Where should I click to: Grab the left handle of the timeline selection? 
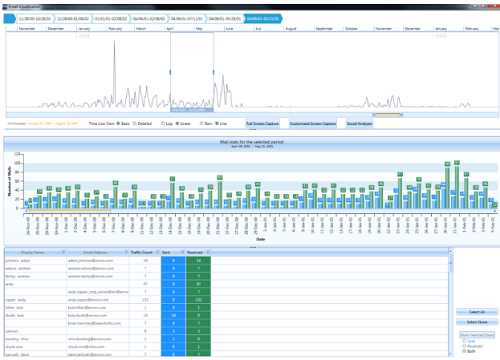click(x=170, y=72)
